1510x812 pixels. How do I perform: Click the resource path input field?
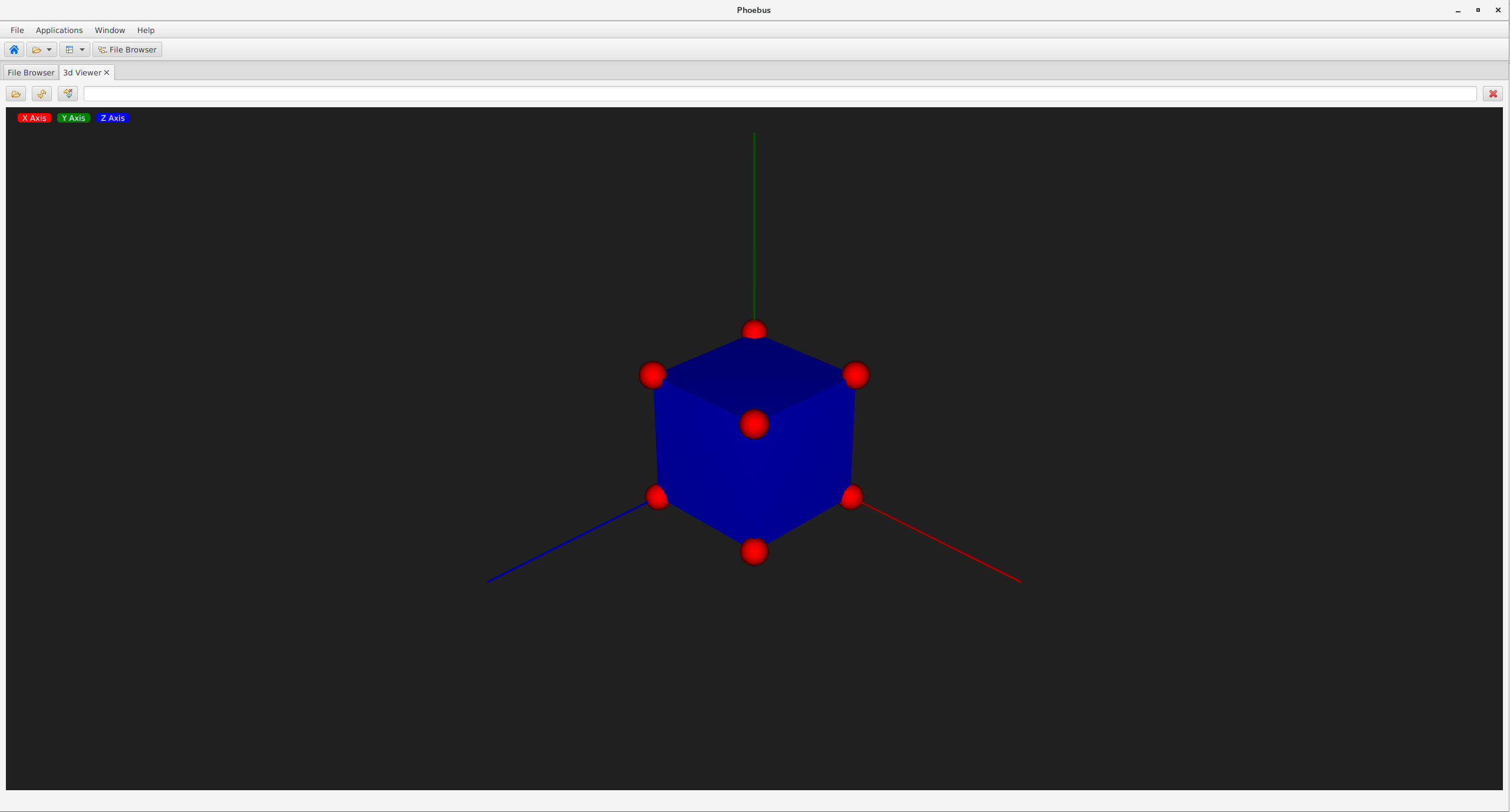point(779,94)
